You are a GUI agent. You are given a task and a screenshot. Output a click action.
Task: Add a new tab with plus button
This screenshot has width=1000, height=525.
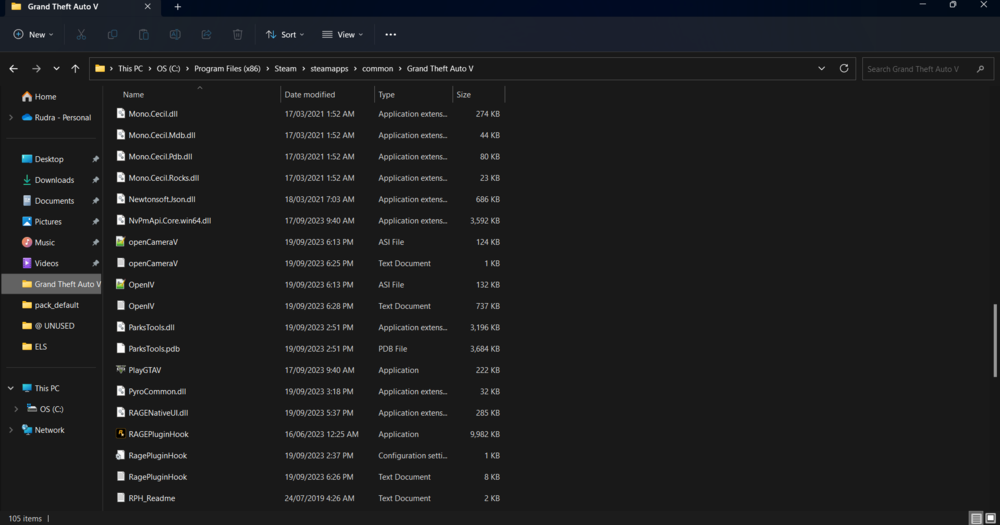click(177, 7)
